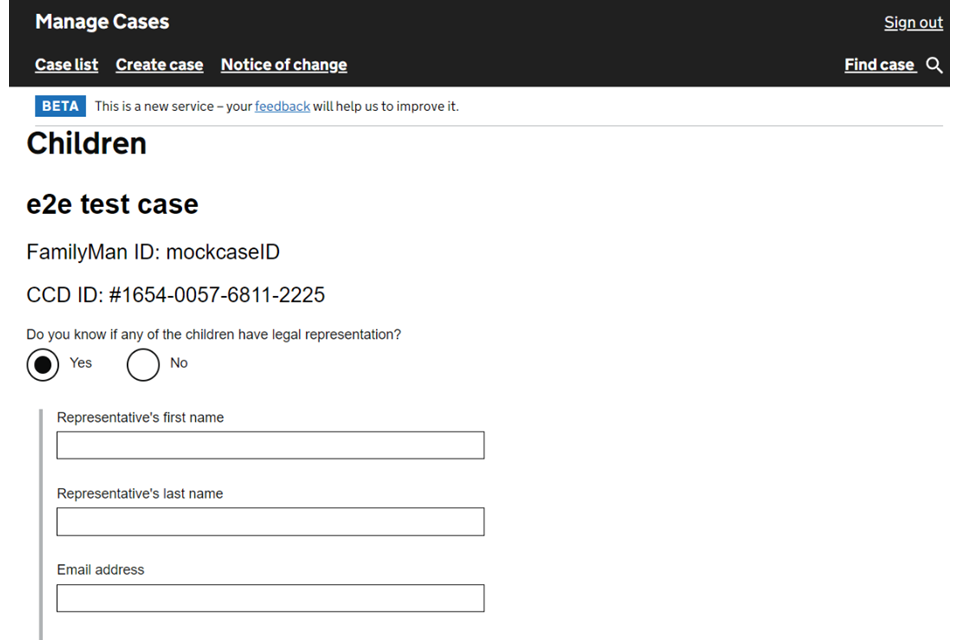960x640 pixels.
Task: Open the feedback link in banner
Action: point(282,106)
